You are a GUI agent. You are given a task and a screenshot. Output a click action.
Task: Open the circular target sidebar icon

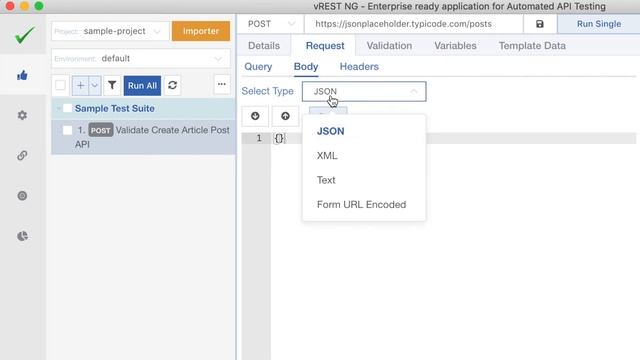pos(22,196)
